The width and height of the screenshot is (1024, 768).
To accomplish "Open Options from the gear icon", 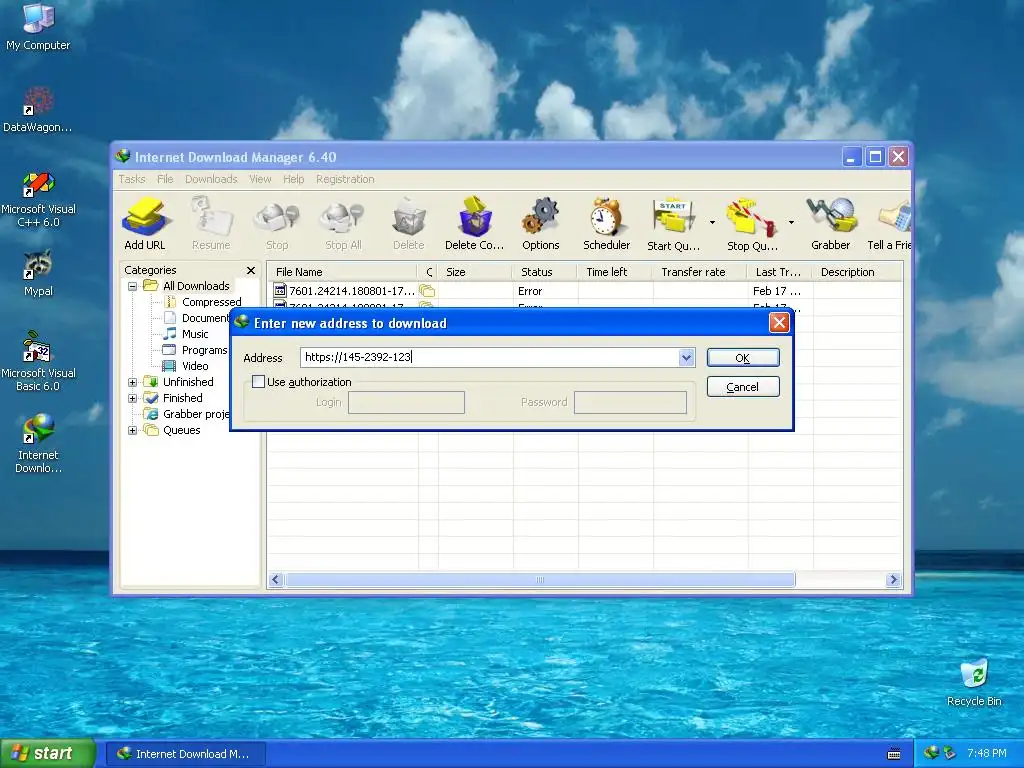I will coord(541,217).
